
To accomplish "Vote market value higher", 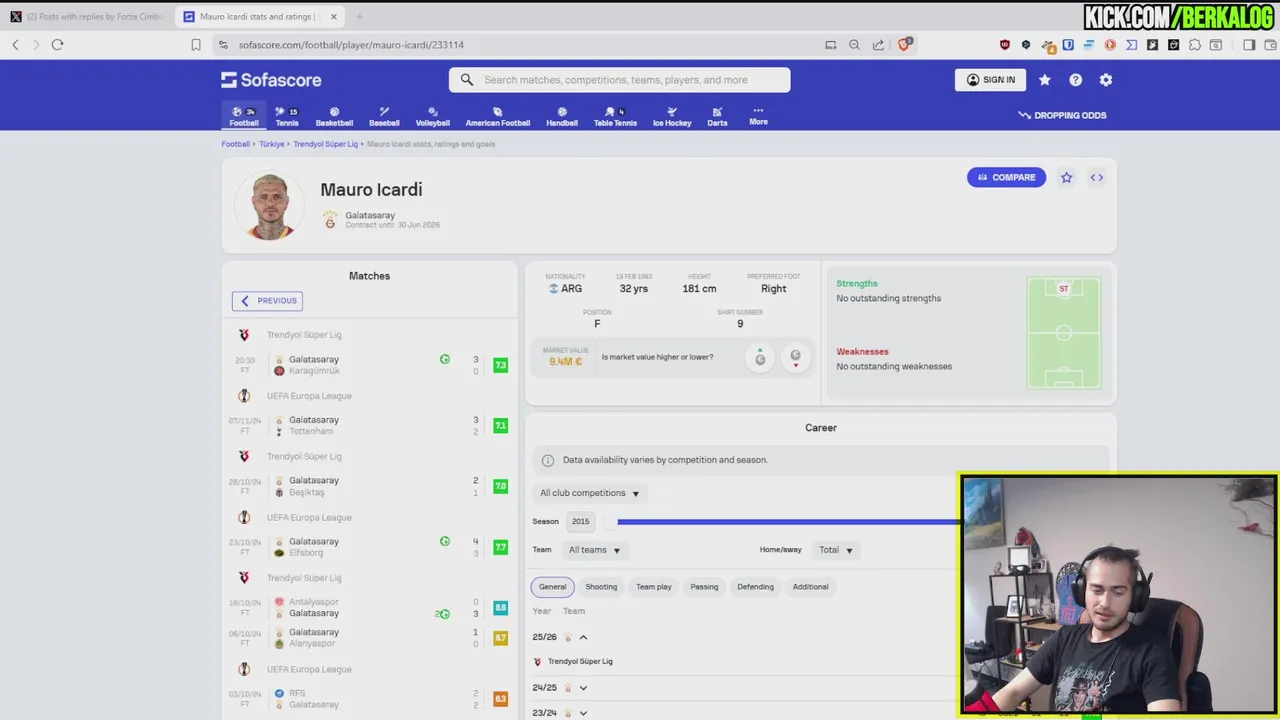I will (760, 357).
